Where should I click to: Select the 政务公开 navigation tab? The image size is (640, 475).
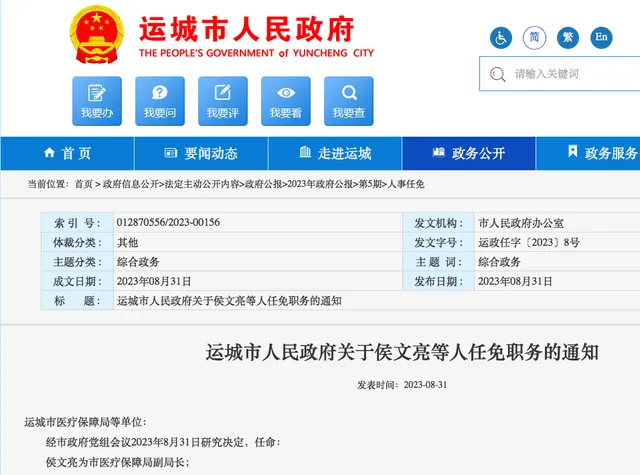[469, 153]
